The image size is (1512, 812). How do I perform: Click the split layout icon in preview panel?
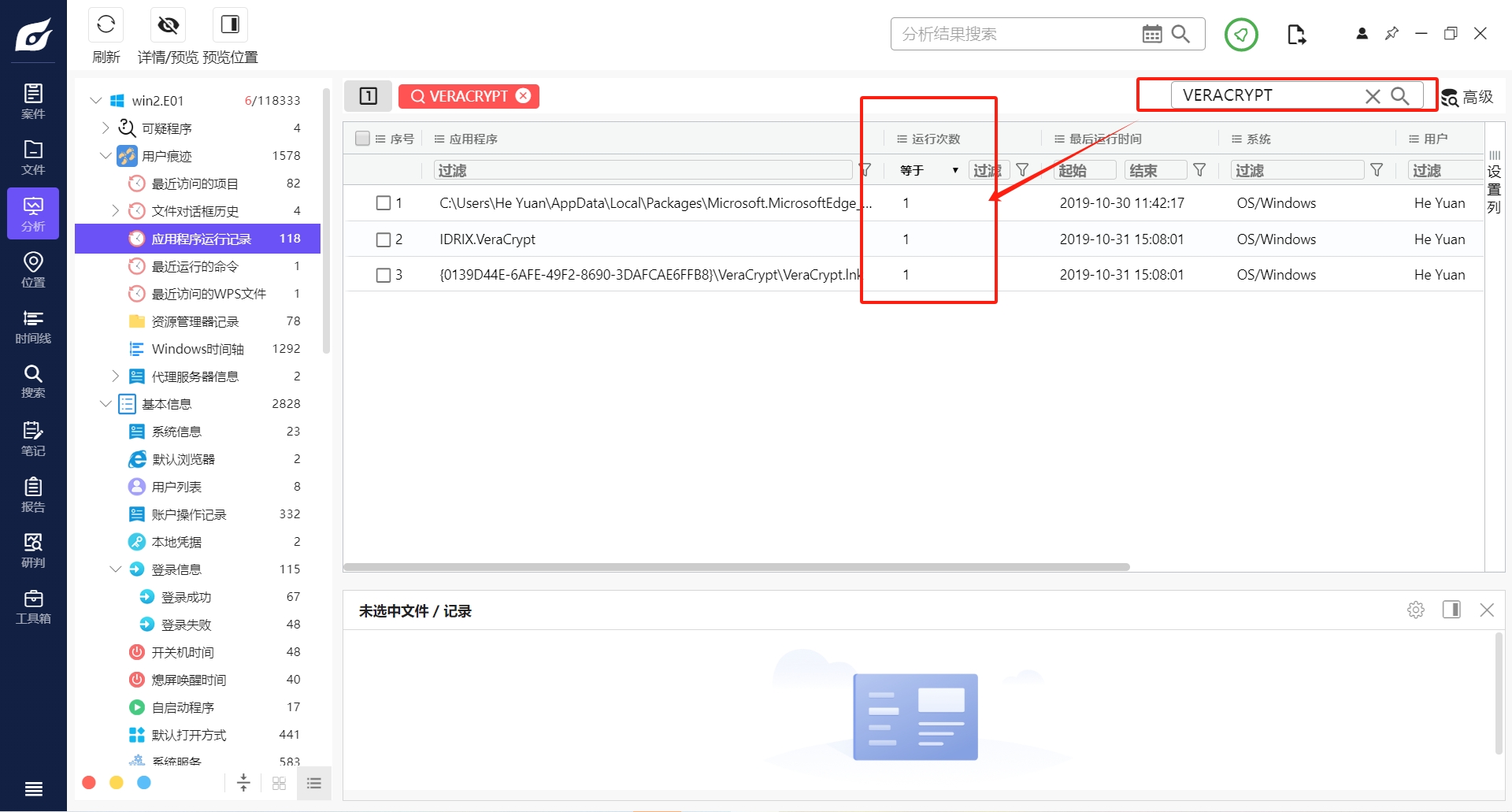pos(1451,610)
